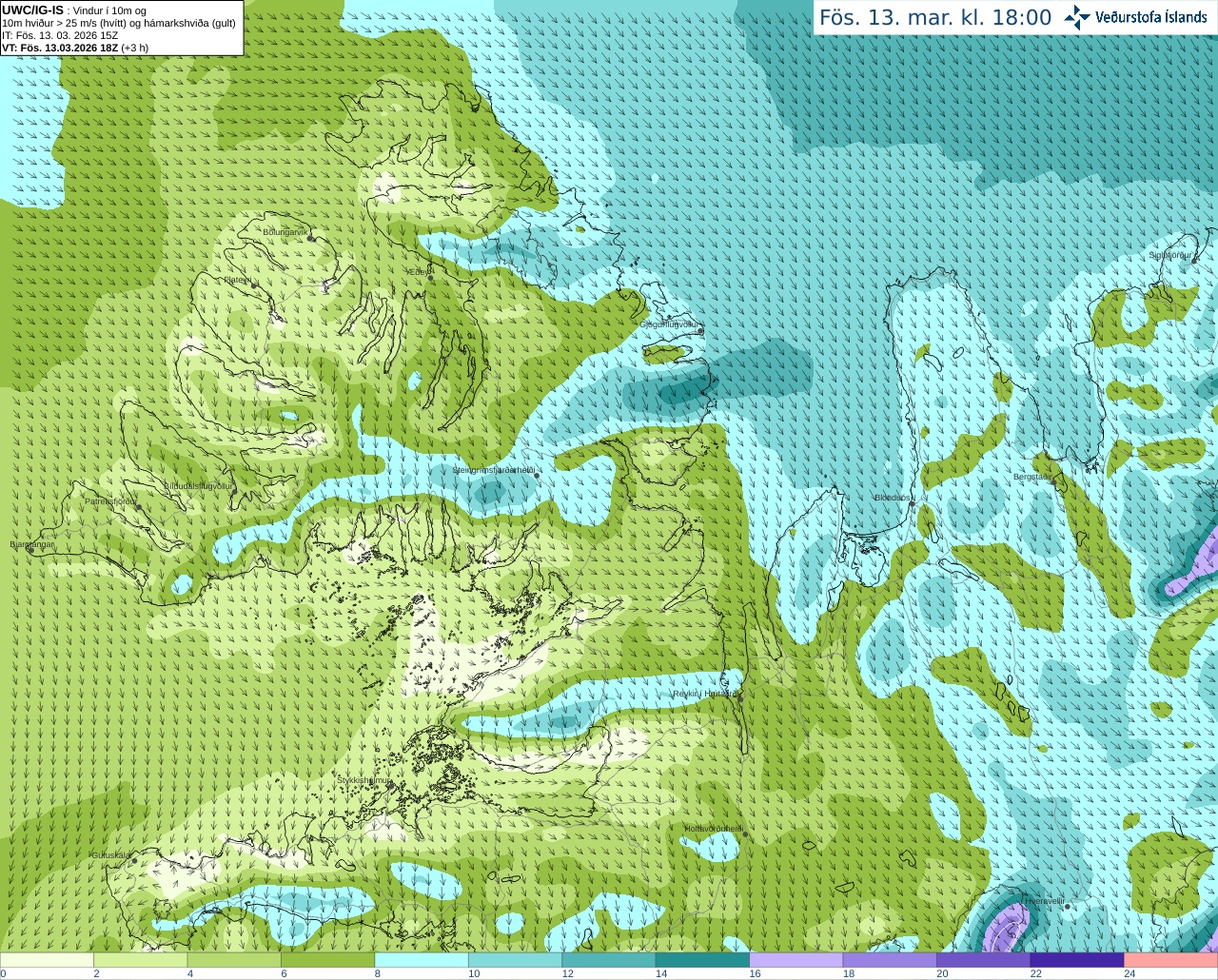
Task: Pick the 18–20 m/s purple legend swatch
Action: click(x=890, y=960)
